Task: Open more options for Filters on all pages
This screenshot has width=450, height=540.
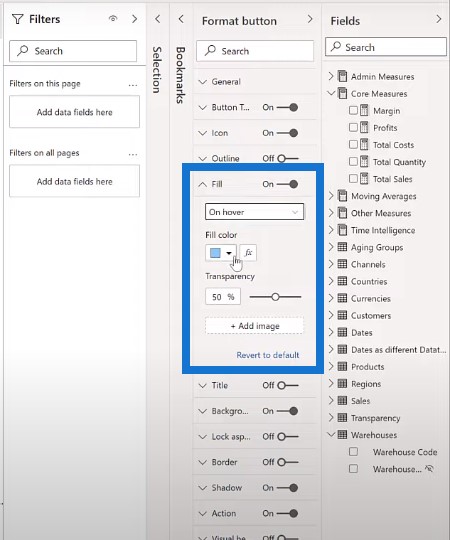Action: point(133,154)
